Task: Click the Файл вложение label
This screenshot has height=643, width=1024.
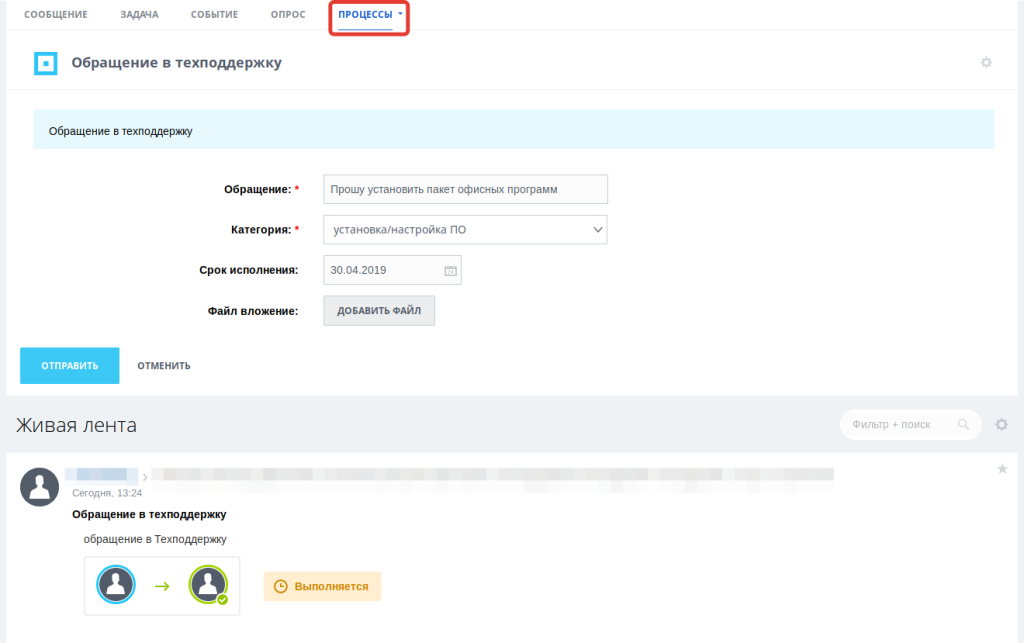Action: pyautogui.click(x=253, y=311)
